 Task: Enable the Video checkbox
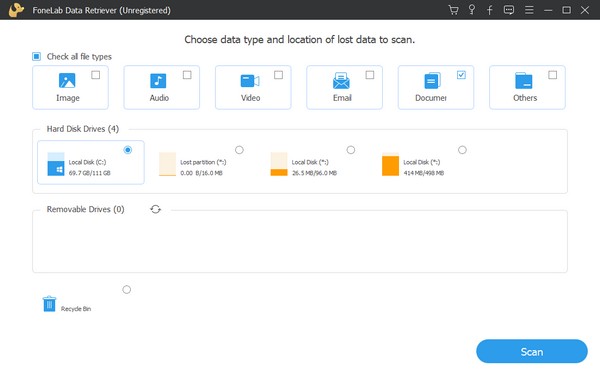279,75
